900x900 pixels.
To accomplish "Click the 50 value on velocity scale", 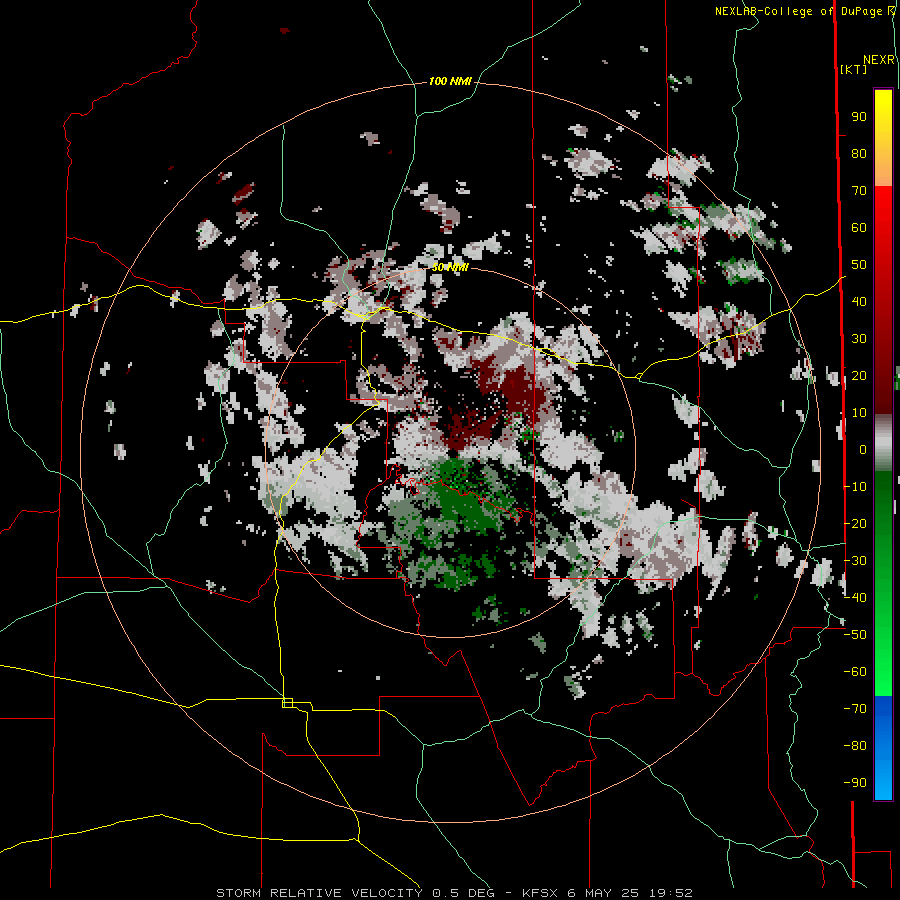I will tap(859, 265).
